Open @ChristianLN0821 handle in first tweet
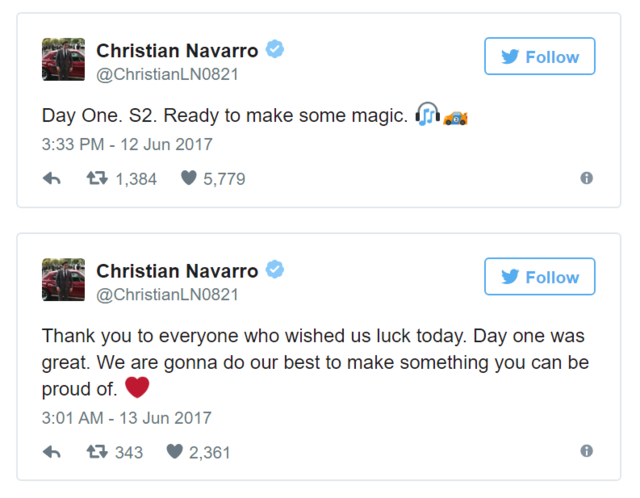This screenshot has height=498, width=640. pos(167,74)
